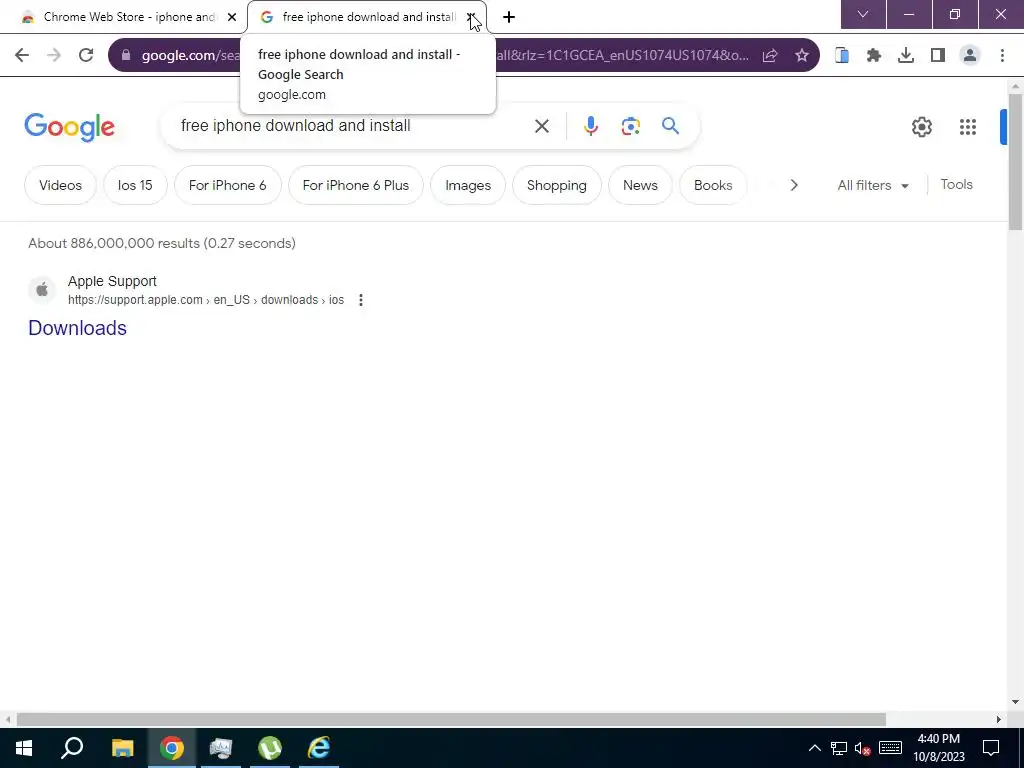The height and width of the screenshot is (768, 1024).
Task: Open File Explorer from taskbar
Action: [122, 748]
